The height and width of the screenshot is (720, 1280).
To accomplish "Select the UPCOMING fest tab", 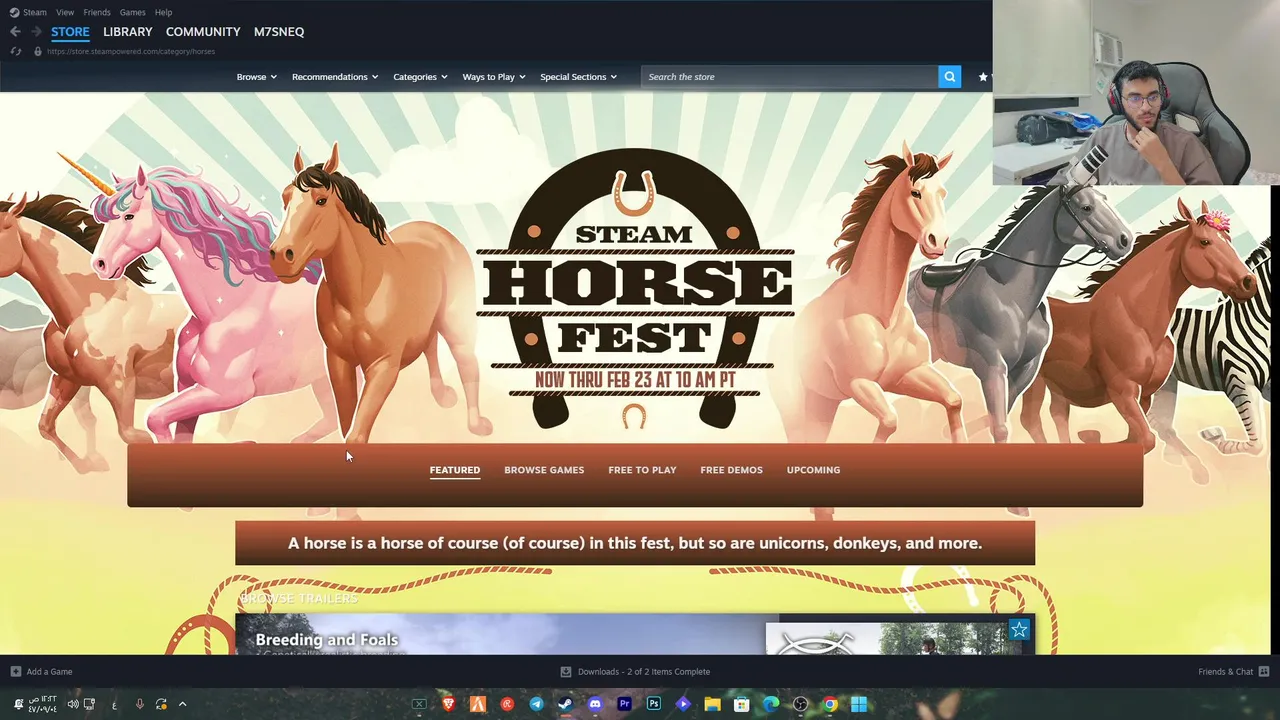I will (813, 470).
